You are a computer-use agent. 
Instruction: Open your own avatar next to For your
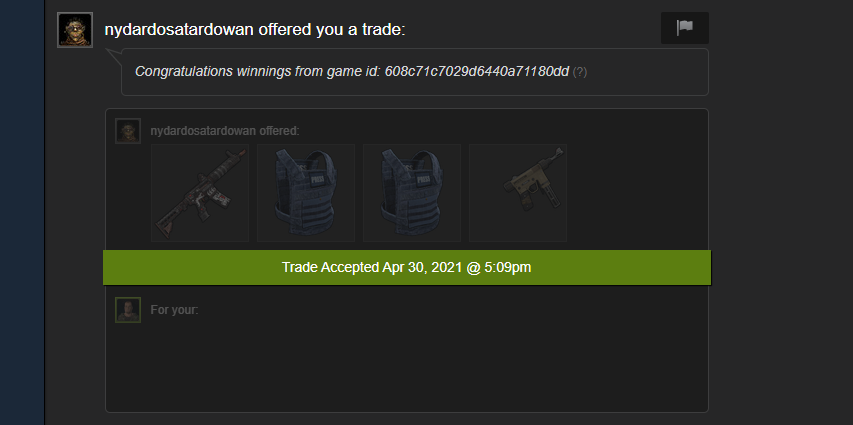pyautogui.click(x=128, y=310)
